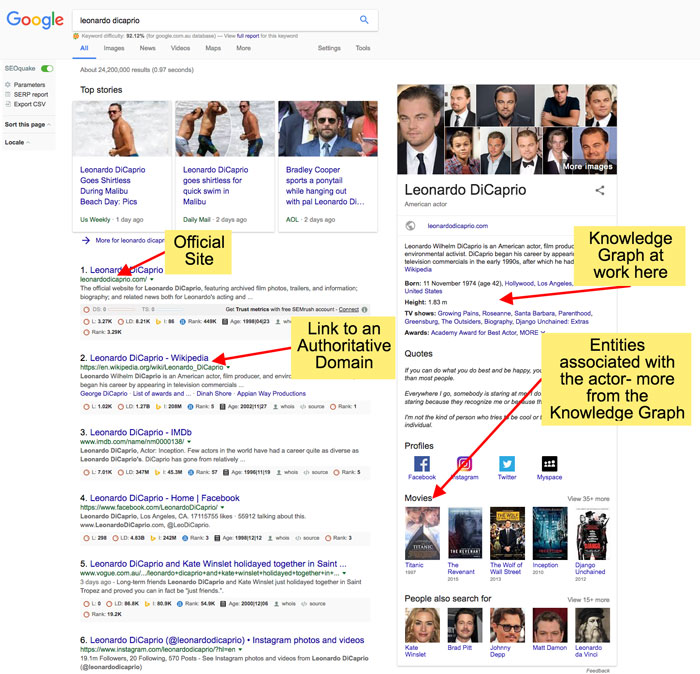The height and width of the screenshot is (674, 700).
Task: Open dropdown arrow next to Facebook URL
Action: pyautogui.click(x=222, y=508)
